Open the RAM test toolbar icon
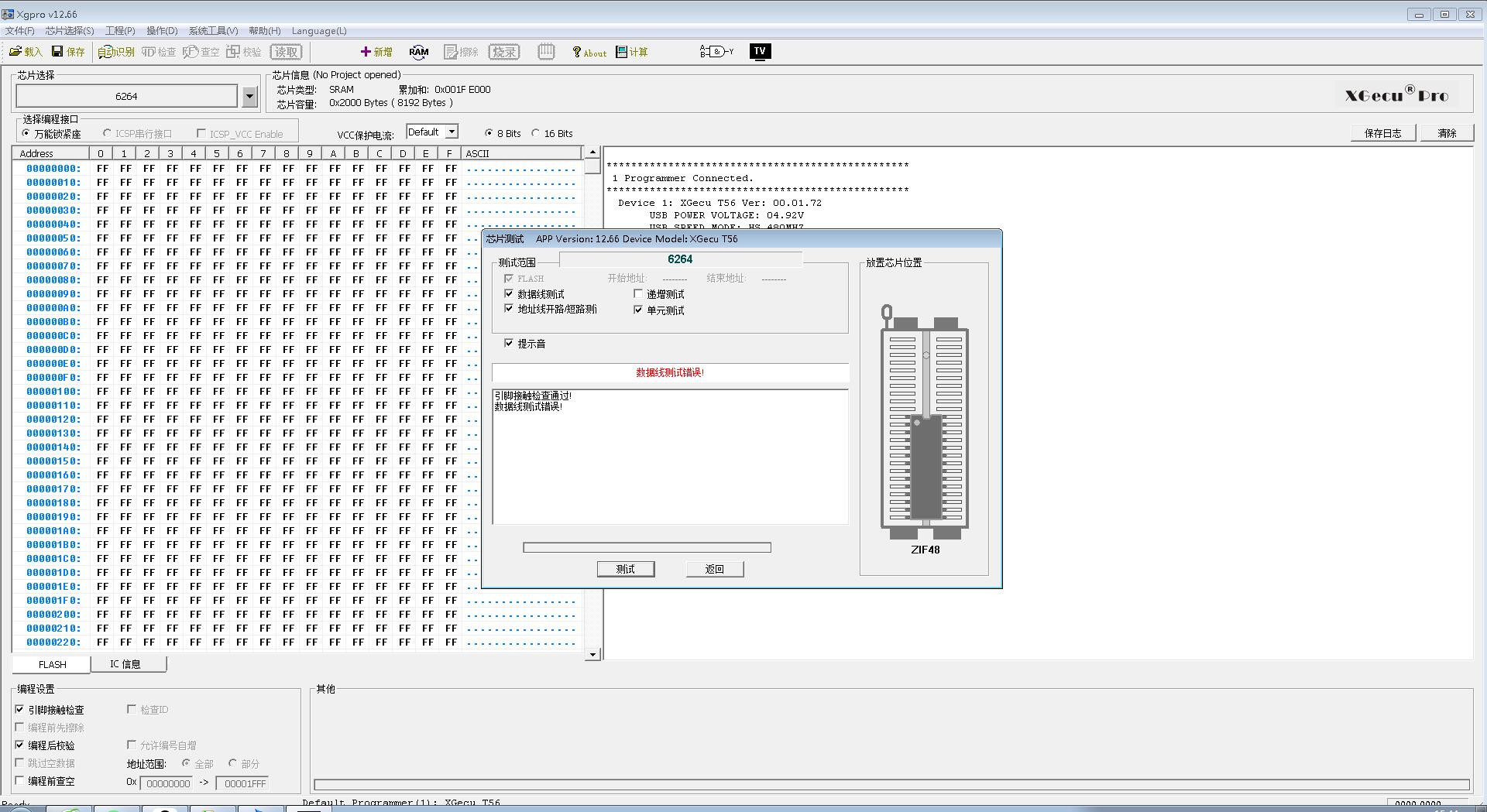Viewport: 1487px width, 812px height. coord(418,52)
